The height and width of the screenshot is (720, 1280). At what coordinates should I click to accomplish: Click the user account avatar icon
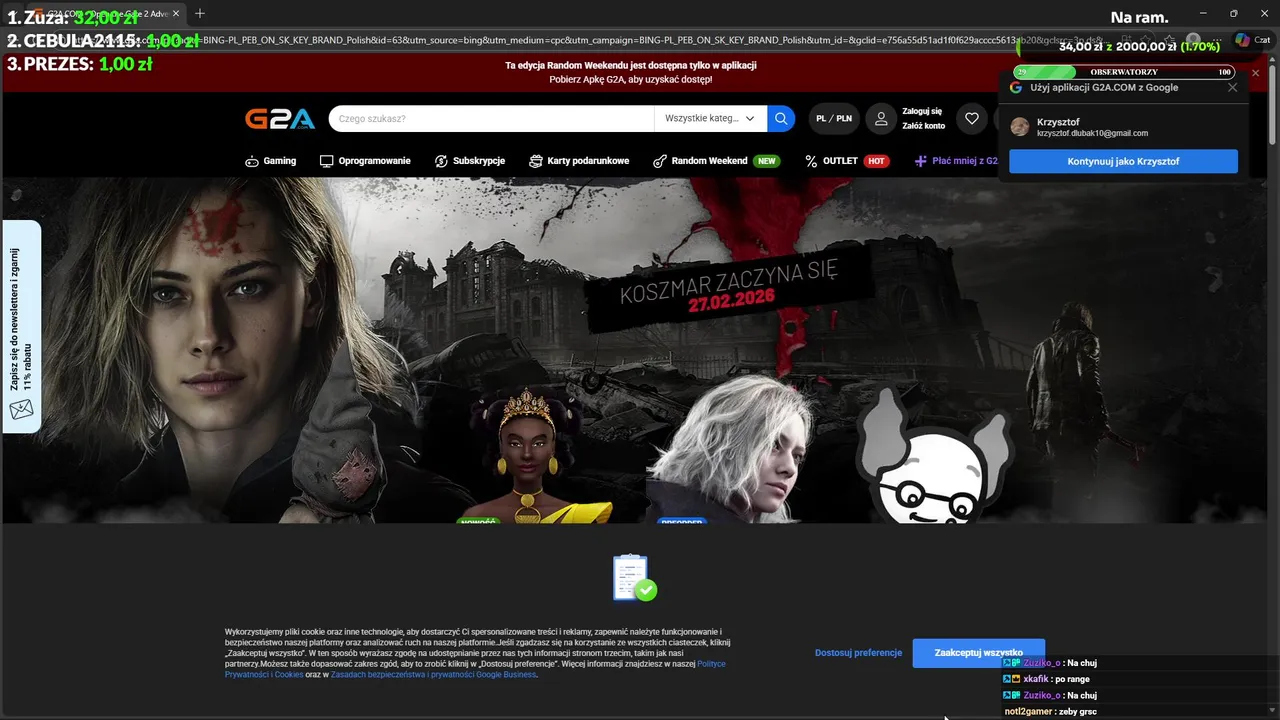[881, 118]
